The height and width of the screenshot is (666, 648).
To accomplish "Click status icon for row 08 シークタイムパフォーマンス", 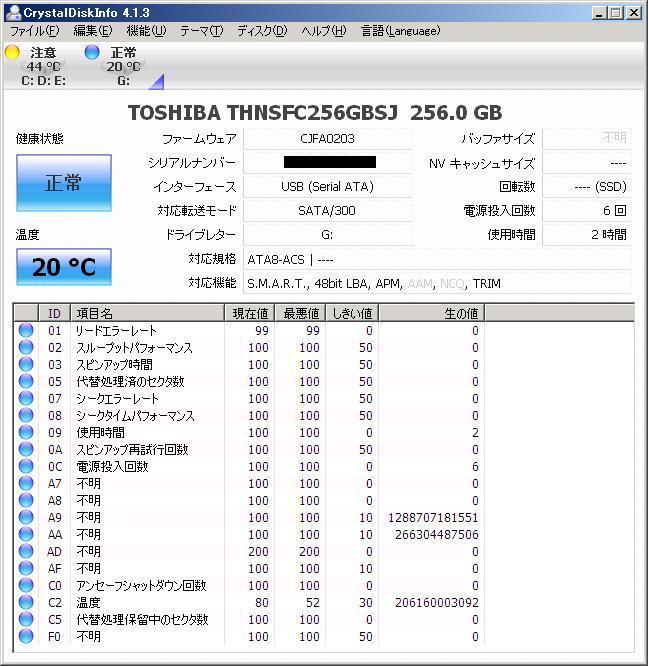I will pyautogui.click(x=26, y=415).
